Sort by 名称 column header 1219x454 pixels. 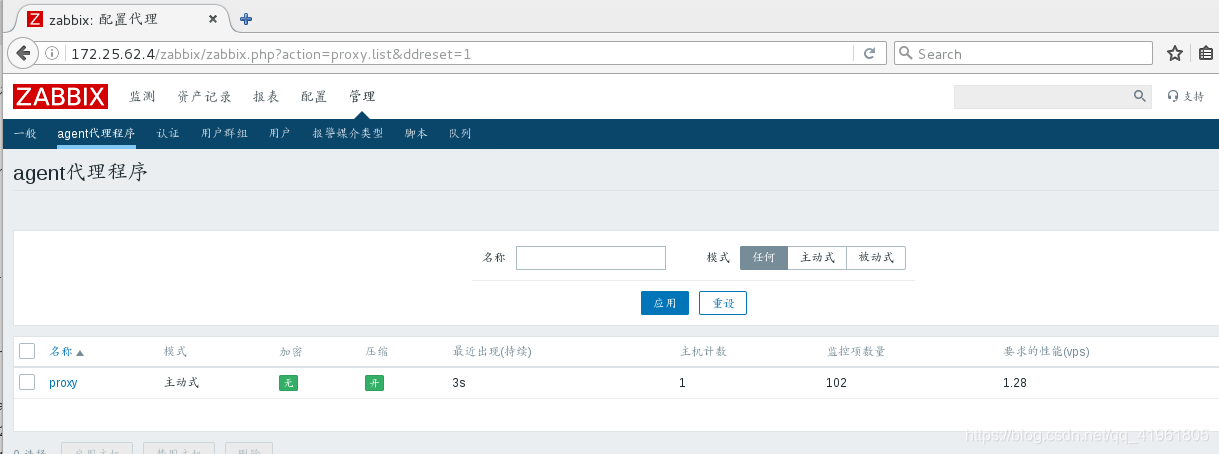pyautogui.click(x=66, y=352)
